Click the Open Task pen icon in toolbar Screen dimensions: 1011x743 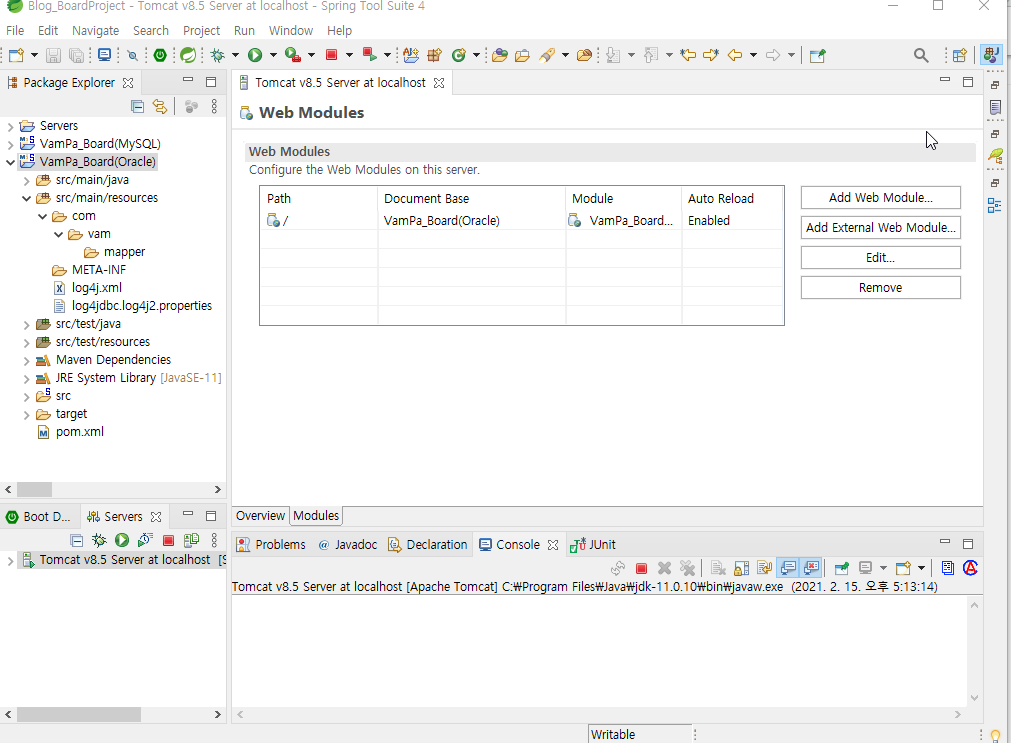click(547, 55)
